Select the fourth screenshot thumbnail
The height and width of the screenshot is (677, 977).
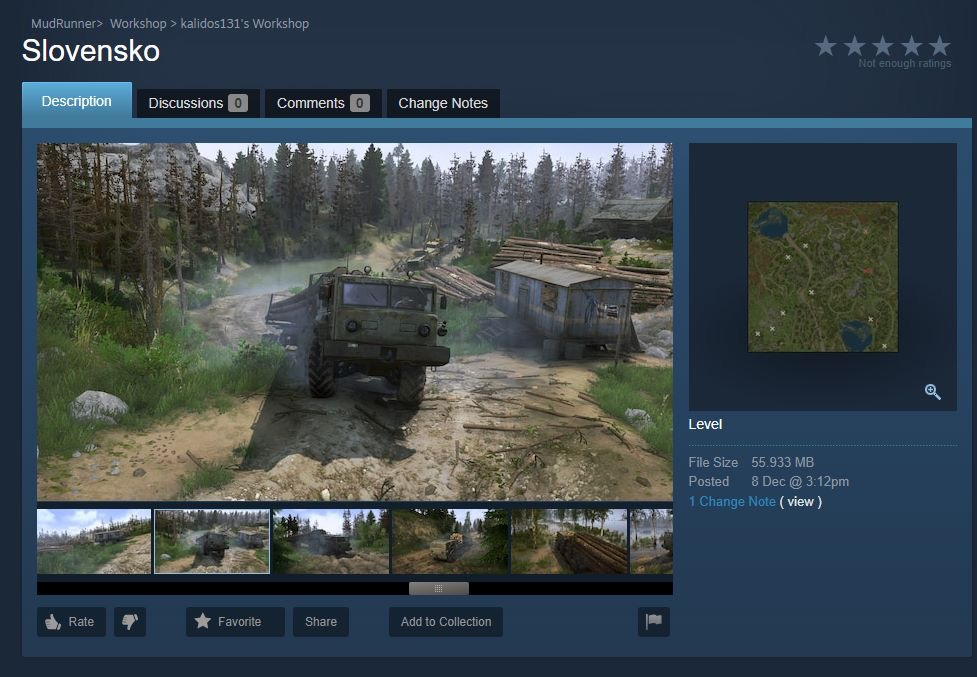coord(450,541)
